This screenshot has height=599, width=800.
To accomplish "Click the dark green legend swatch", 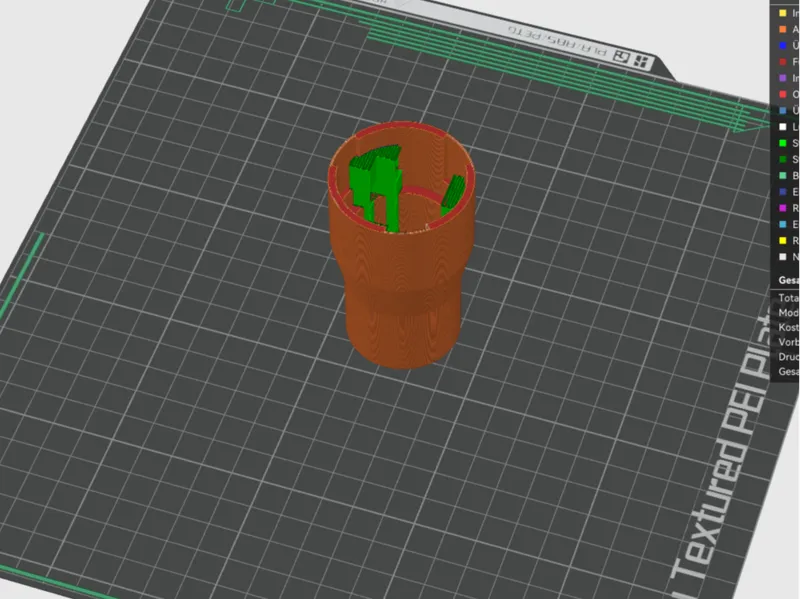I will 783,159.
